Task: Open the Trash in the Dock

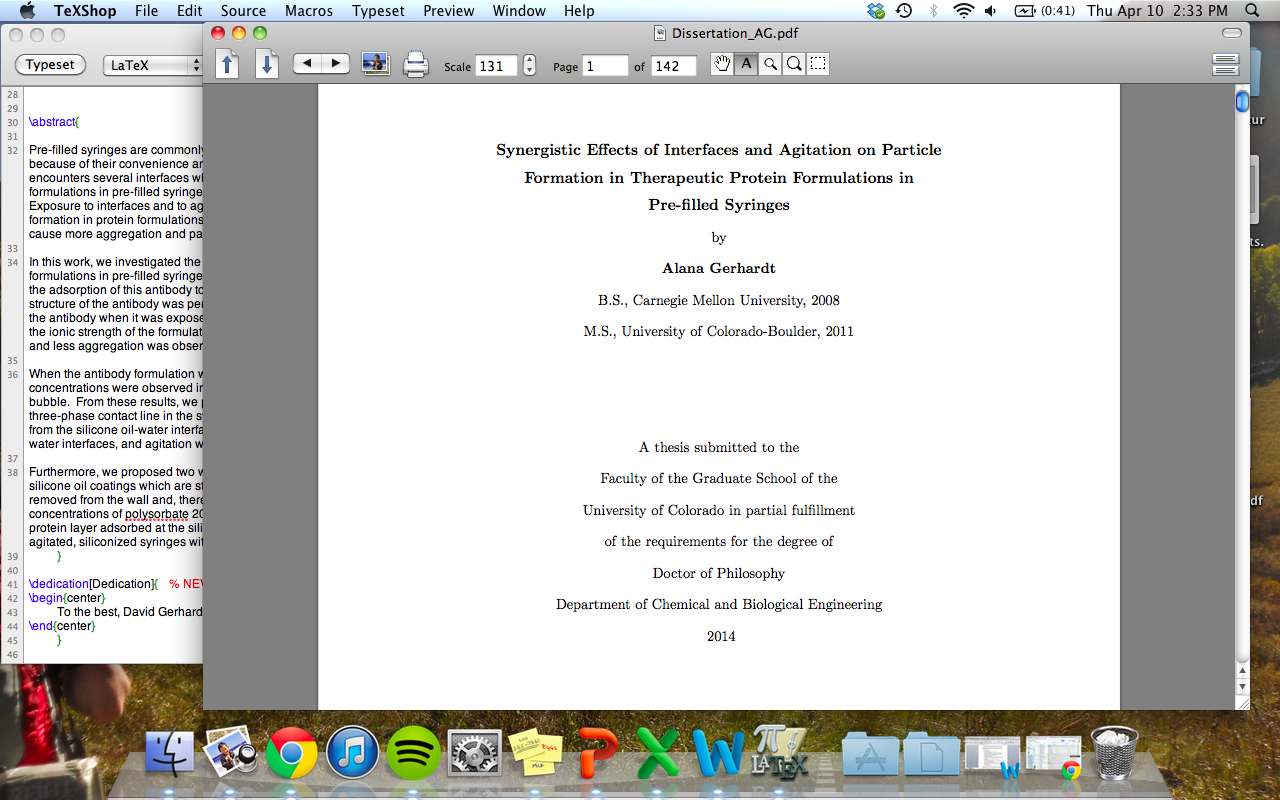Action: point(1114,752)
